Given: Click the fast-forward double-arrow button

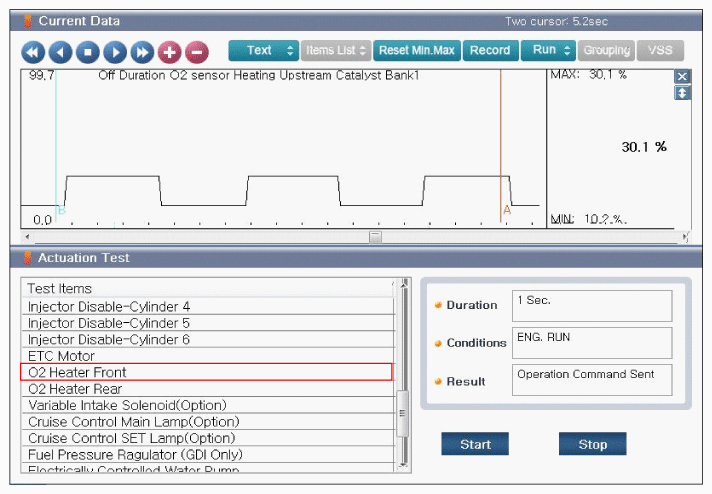Looking at the screenshot, I should pyautogui.click(x=141, y=51).
